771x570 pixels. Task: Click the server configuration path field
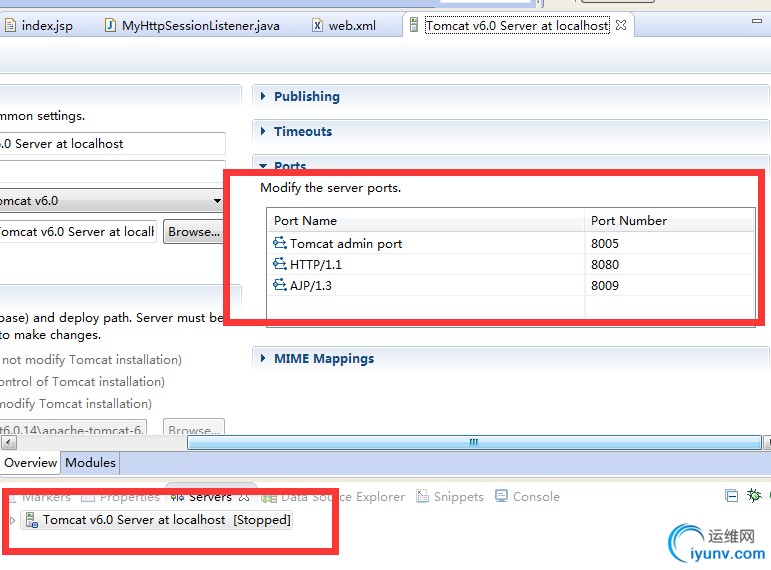coord(78,232)
